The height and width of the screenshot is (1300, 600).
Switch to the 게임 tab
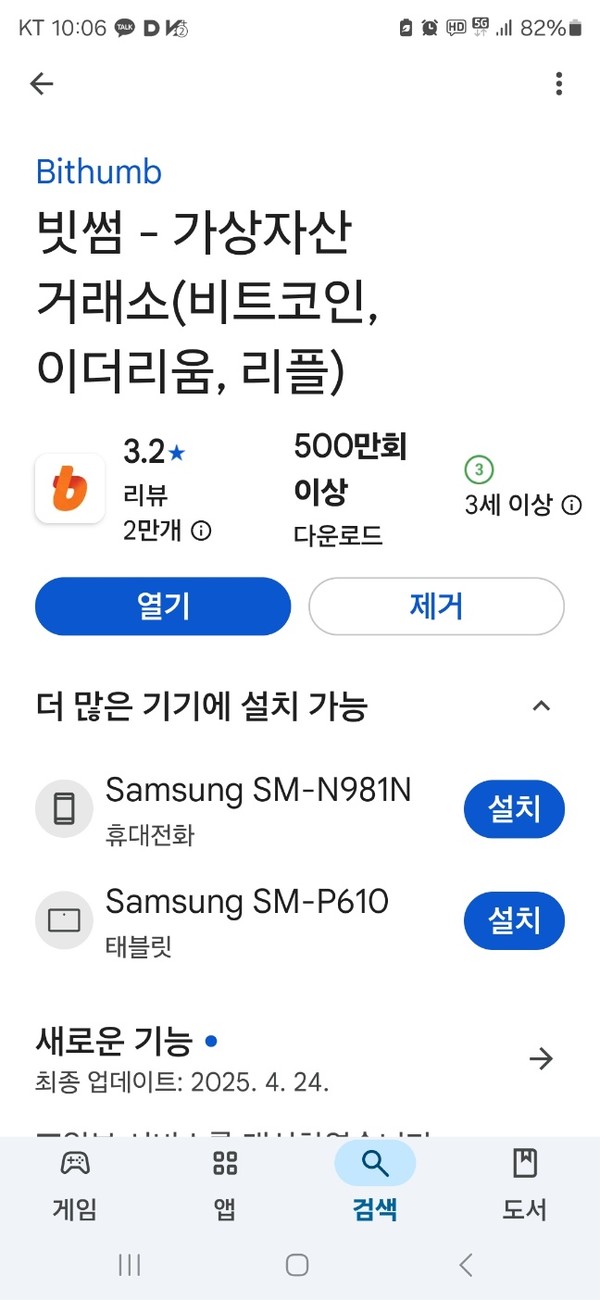75,1184
